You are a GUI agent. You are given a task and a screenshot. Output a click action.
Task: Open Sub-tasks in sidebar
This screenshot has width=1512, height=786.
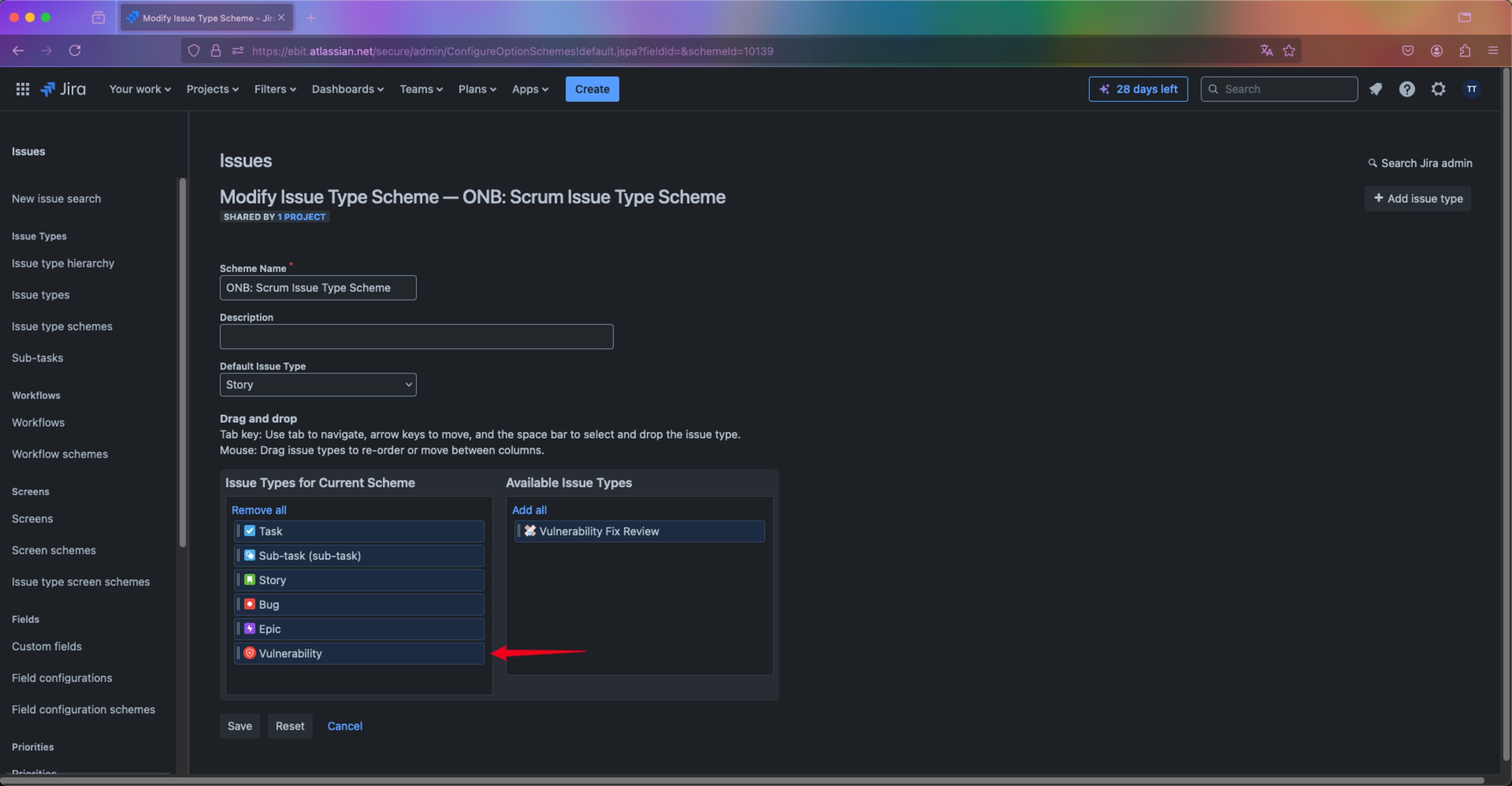(x=37, y=358)
